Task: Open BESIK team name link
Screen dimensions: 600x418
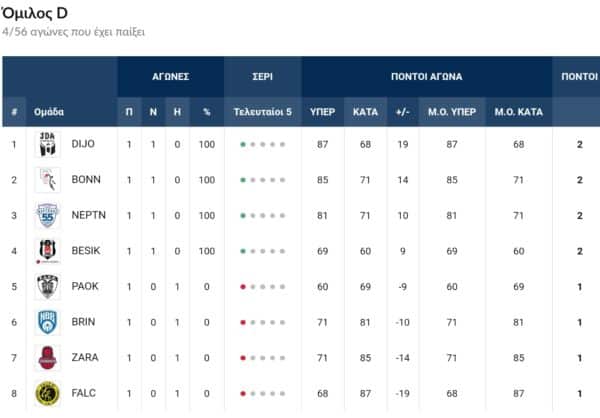Action: click(86, 252)
